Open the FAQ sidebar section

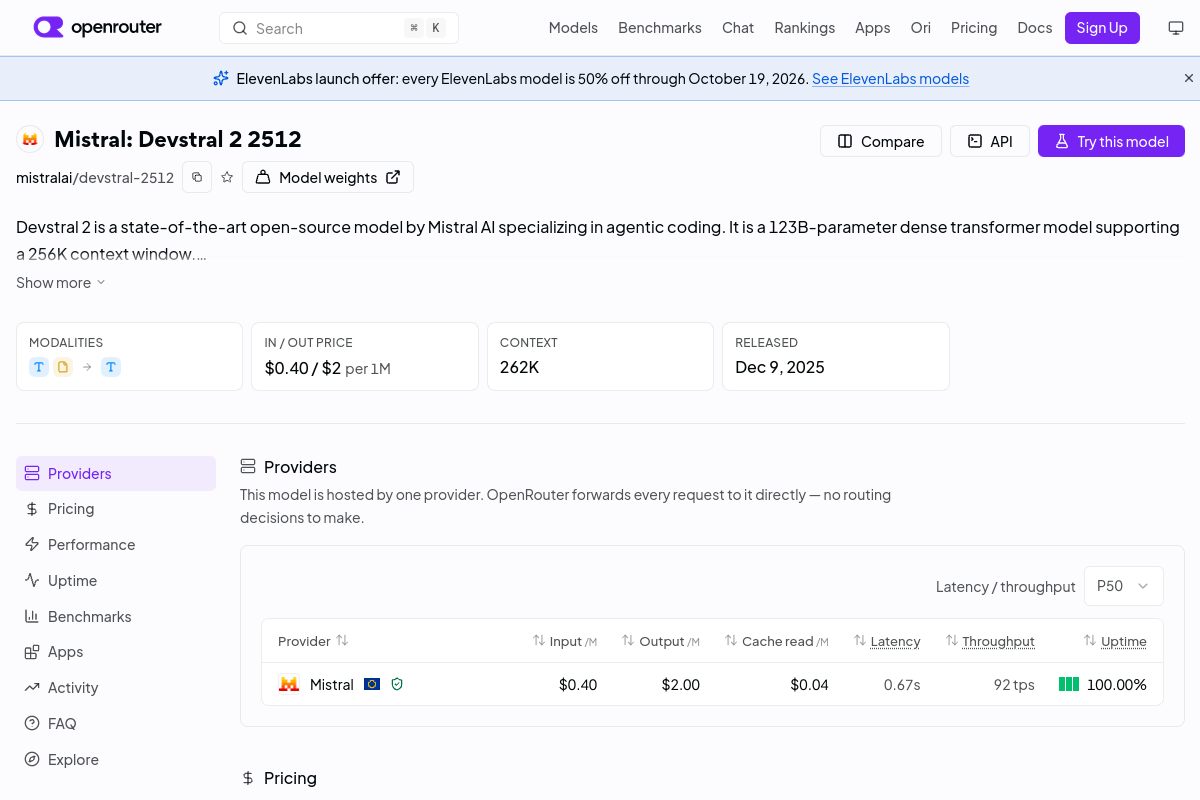coord(116,724)
